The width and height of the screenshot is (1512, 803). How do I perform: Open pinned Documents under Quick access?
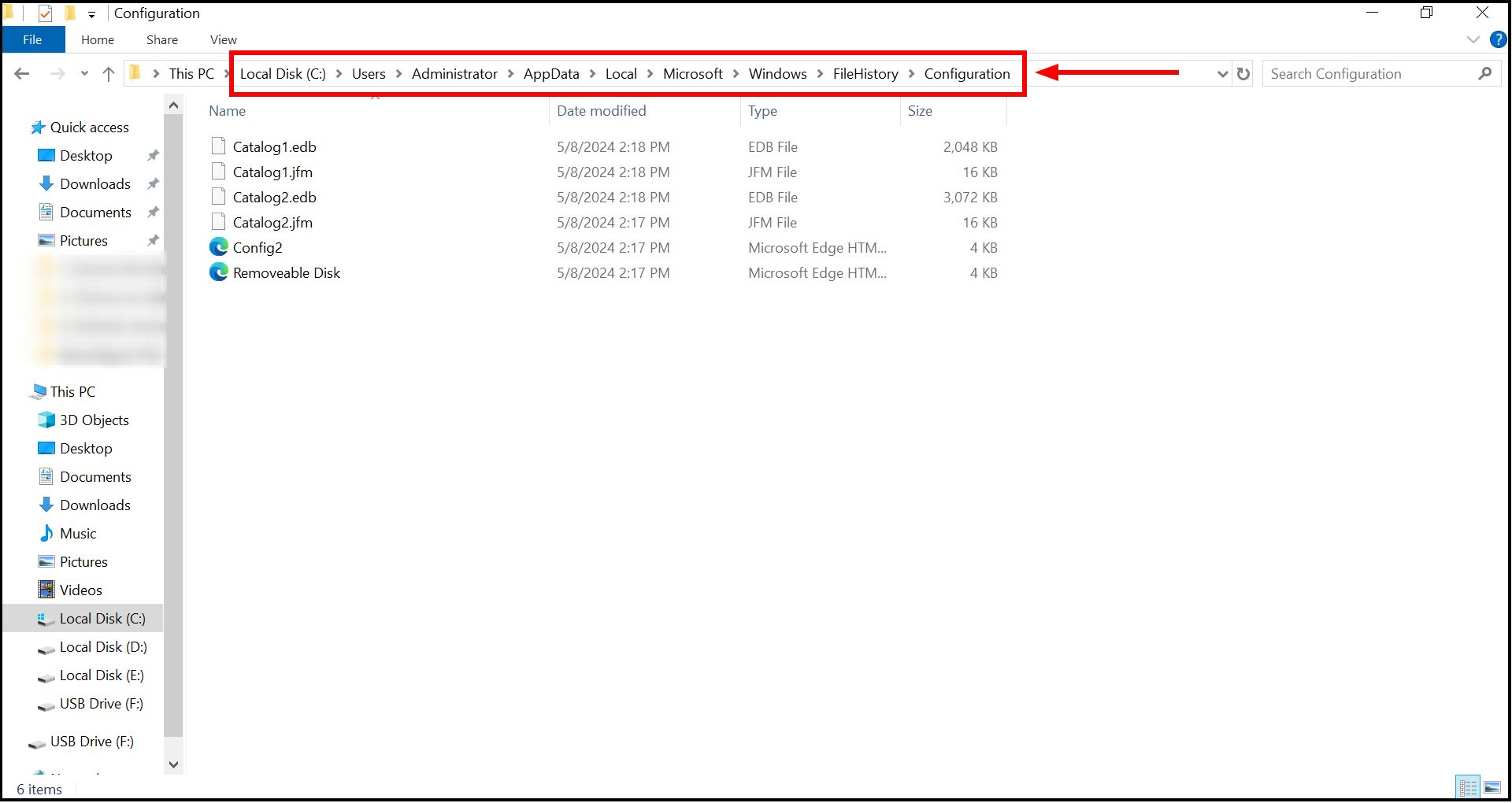95,213
